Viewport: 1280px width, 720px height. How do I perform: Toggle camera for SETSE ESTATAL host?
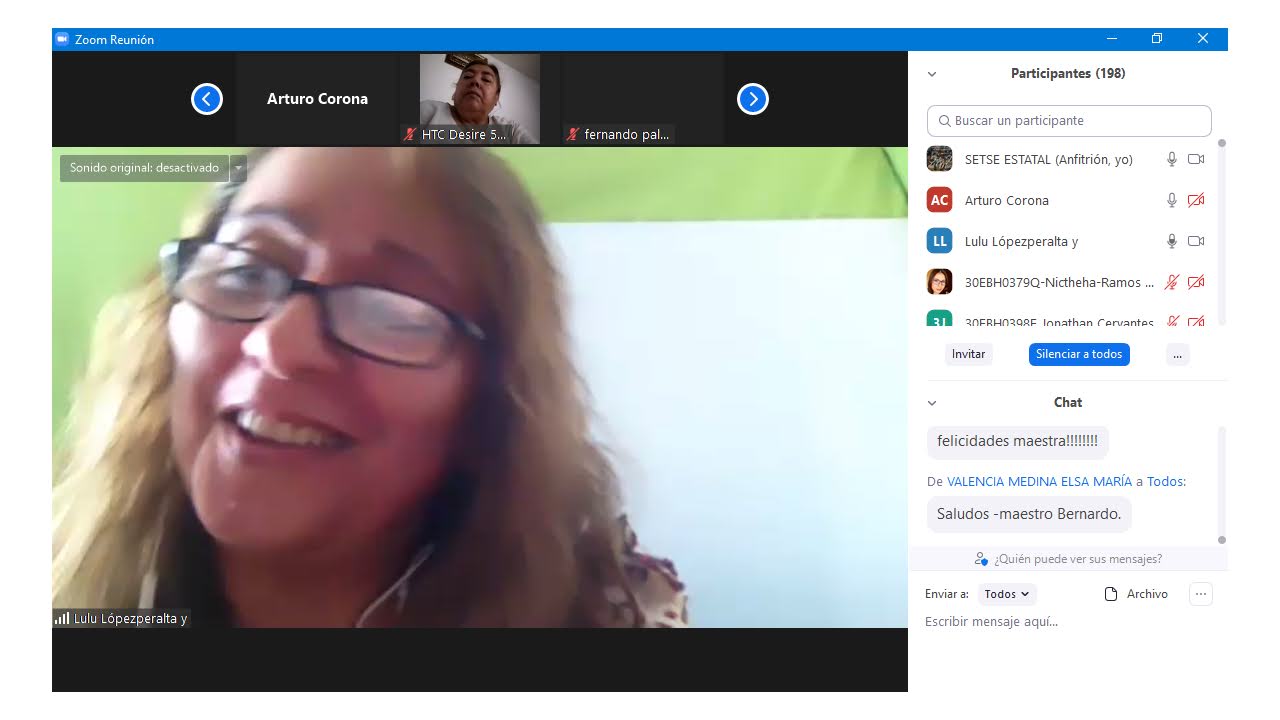[x=1196, y=159]
